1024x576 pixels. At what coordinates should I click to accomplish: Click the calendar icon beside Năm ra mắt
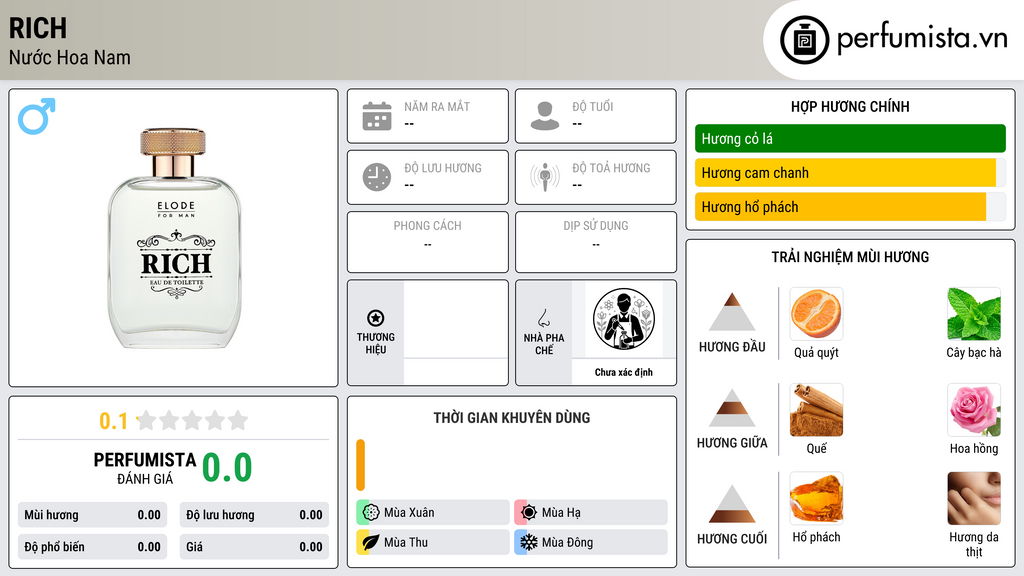pyautogui.click(x=377, y=116)
